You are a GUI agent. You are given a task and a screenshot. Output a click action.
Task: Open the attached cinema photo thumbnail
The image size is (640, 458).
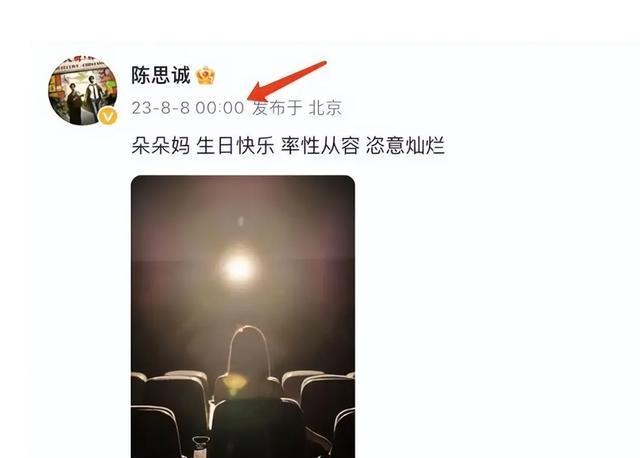(243, 317)
